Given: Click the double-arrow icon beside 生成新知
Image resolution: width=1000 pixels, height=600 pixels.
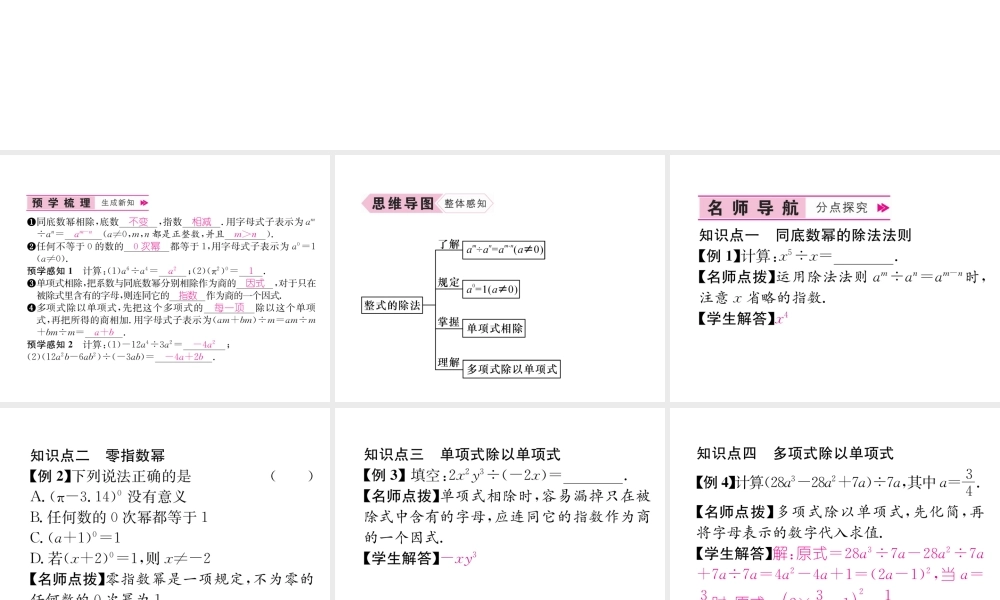Looking at the screenshot, I should coord(144,203).
